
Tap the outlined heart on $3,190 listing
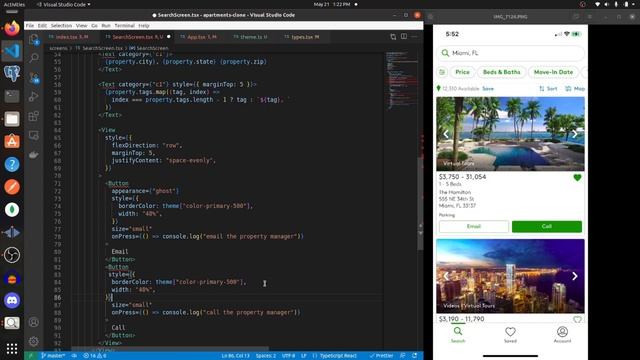click(577, 320)
